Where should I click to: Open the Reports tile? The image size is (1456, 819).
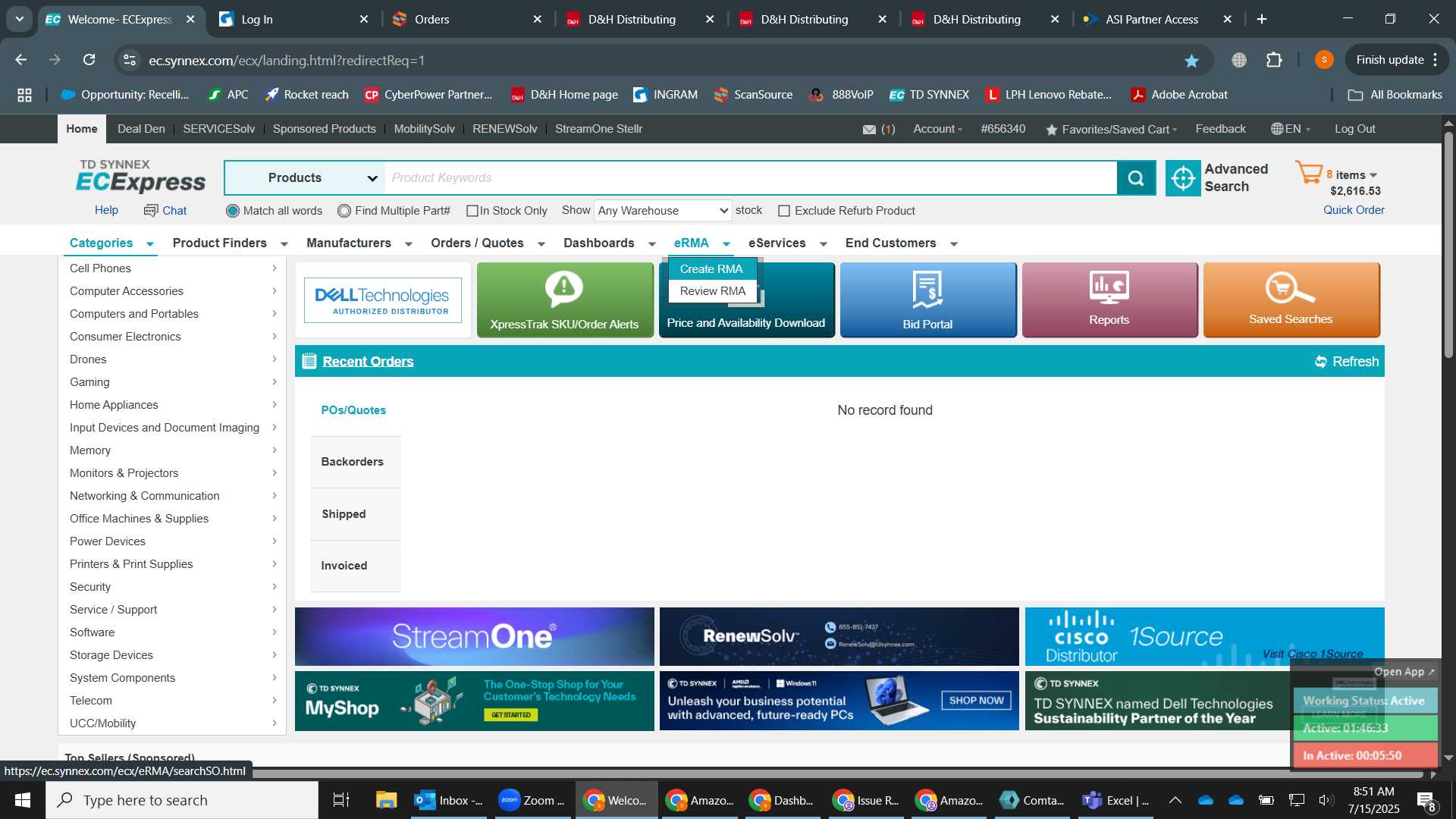point(1109,300)
